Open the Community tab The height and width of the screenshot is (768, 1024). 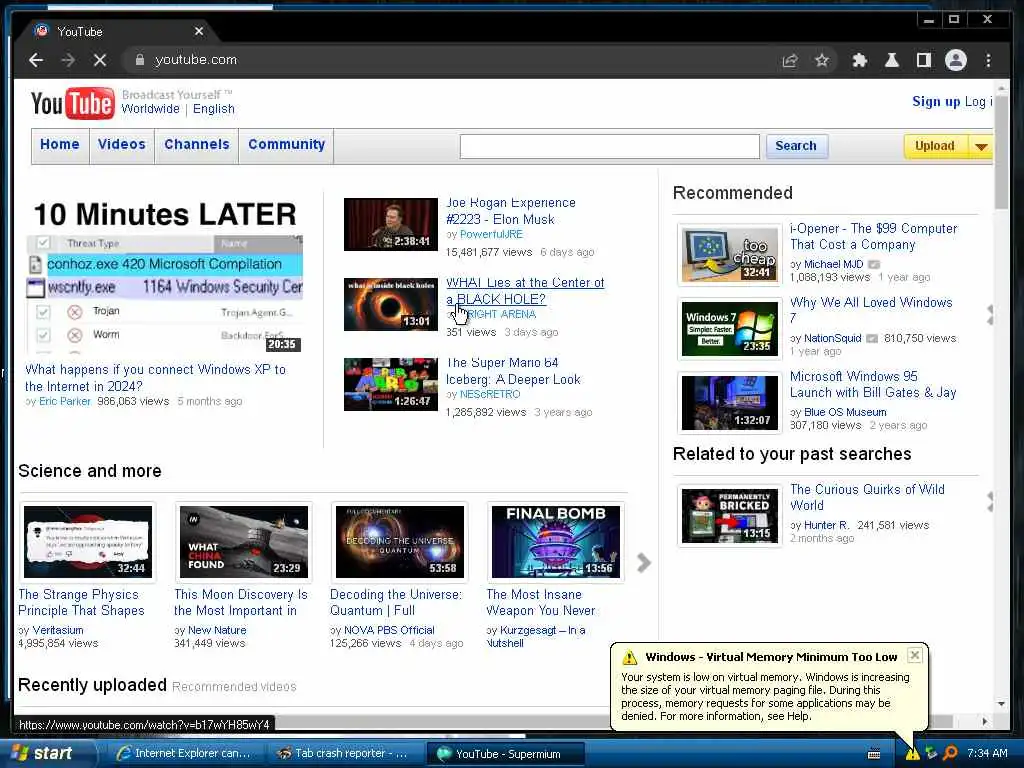point(286,144)
